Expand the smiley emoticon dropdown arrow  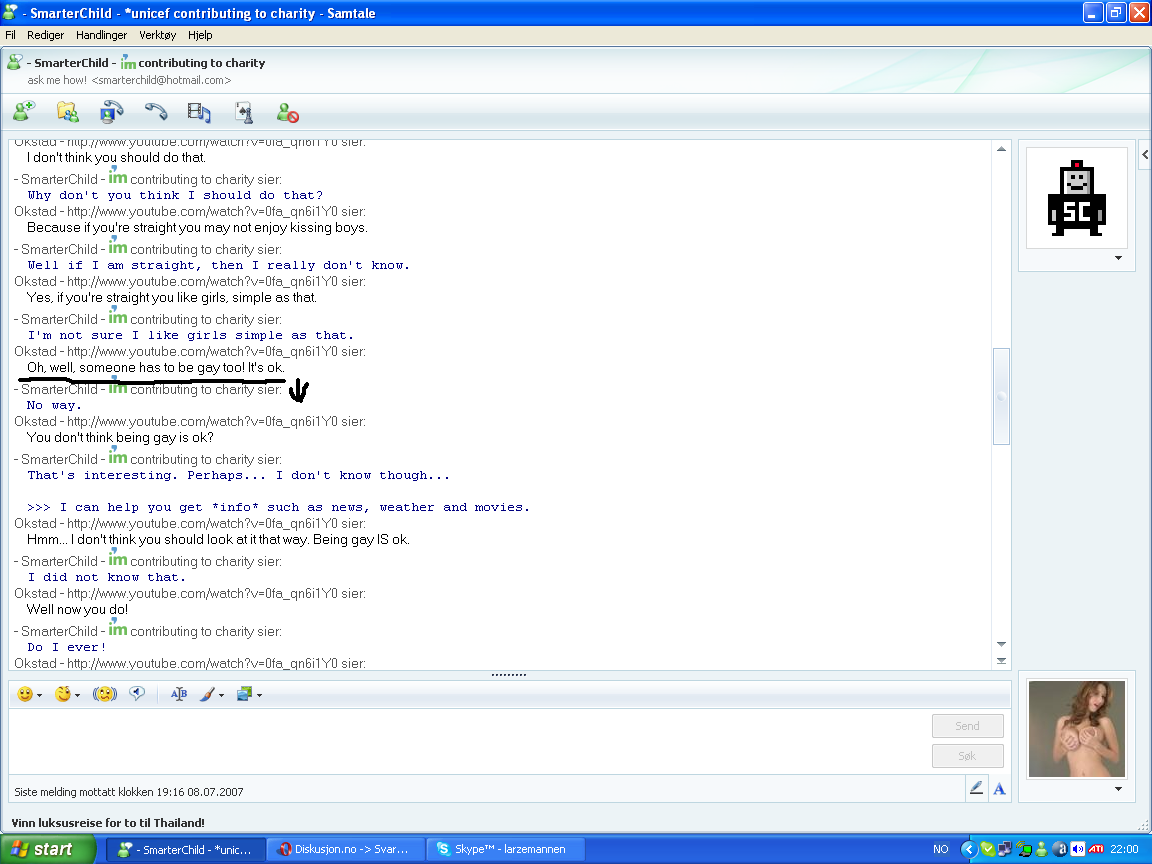[40, 695]
